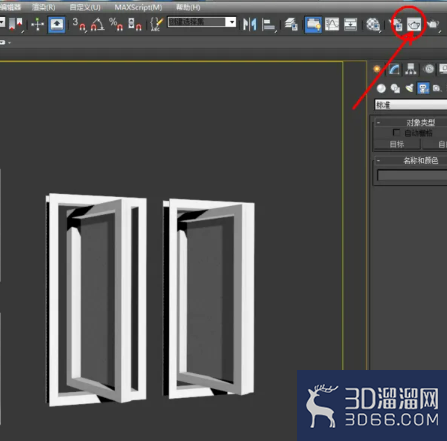This screenshot has height=441, width=447.
Task: Select the Lights category icon
Action: 409,88
